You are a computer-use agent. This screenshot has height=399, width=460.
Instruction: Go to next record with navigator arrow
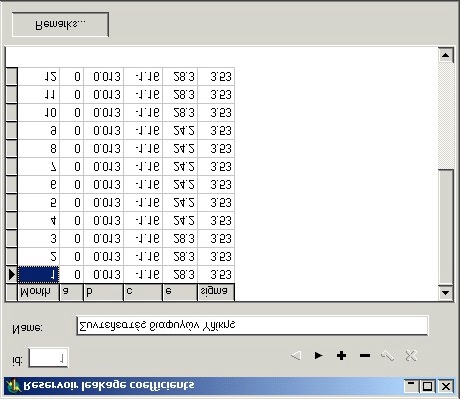pyautogui.click(x=318, y=356)
